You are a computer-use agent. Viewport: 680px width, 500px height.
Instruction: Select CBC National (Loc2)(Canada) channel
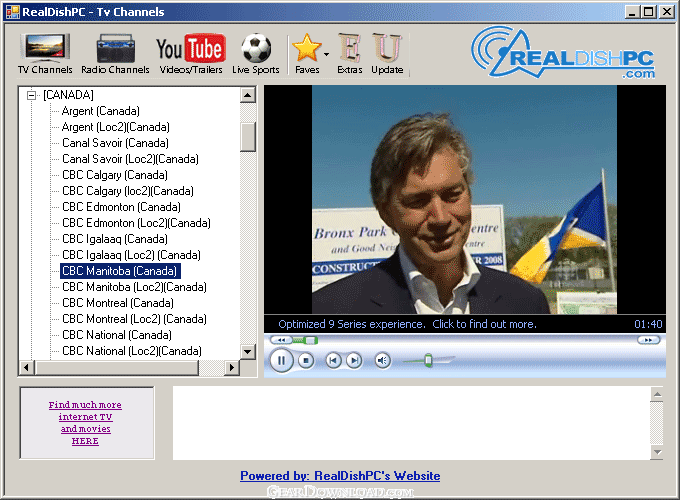132,351
